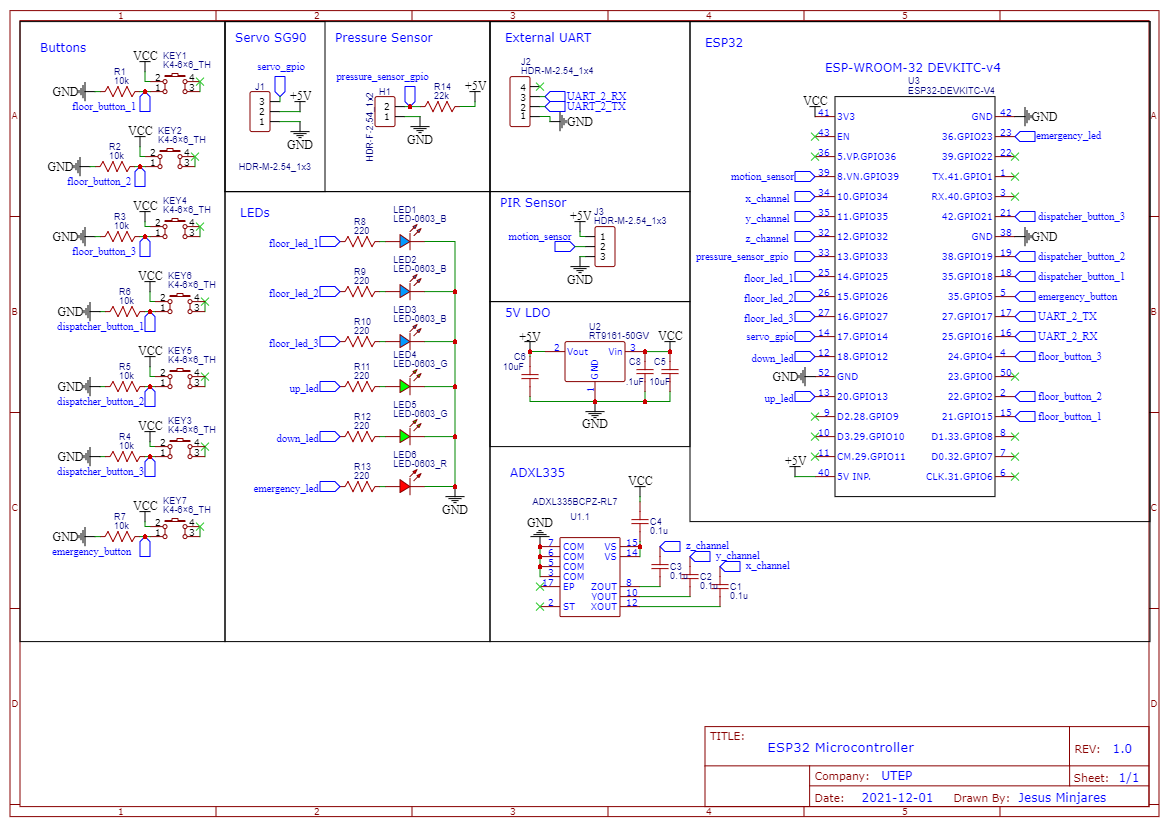Select capacitor C1 on x_channel output
The height and width of the screenshot is (827, 1169).
(x=720, y=586)
